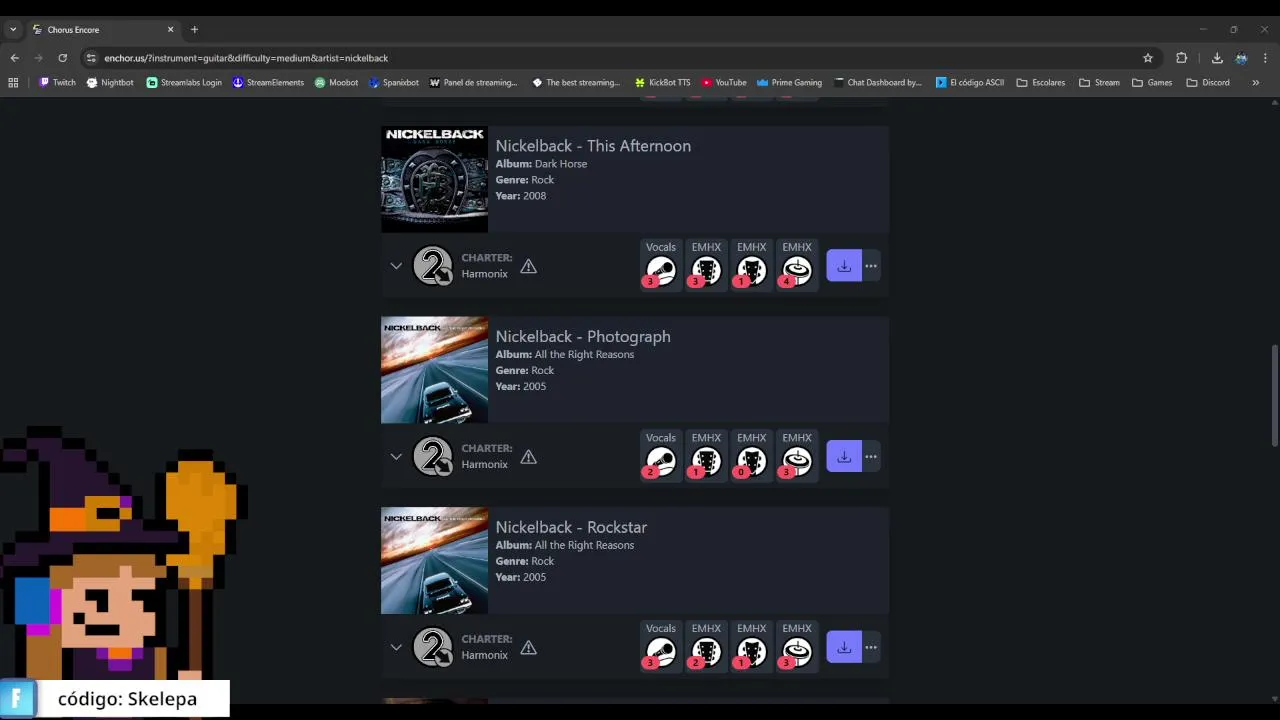This screenshot has width=1280, height=720.
Task: Download the Photograph chart
Action: pos(844,457)
